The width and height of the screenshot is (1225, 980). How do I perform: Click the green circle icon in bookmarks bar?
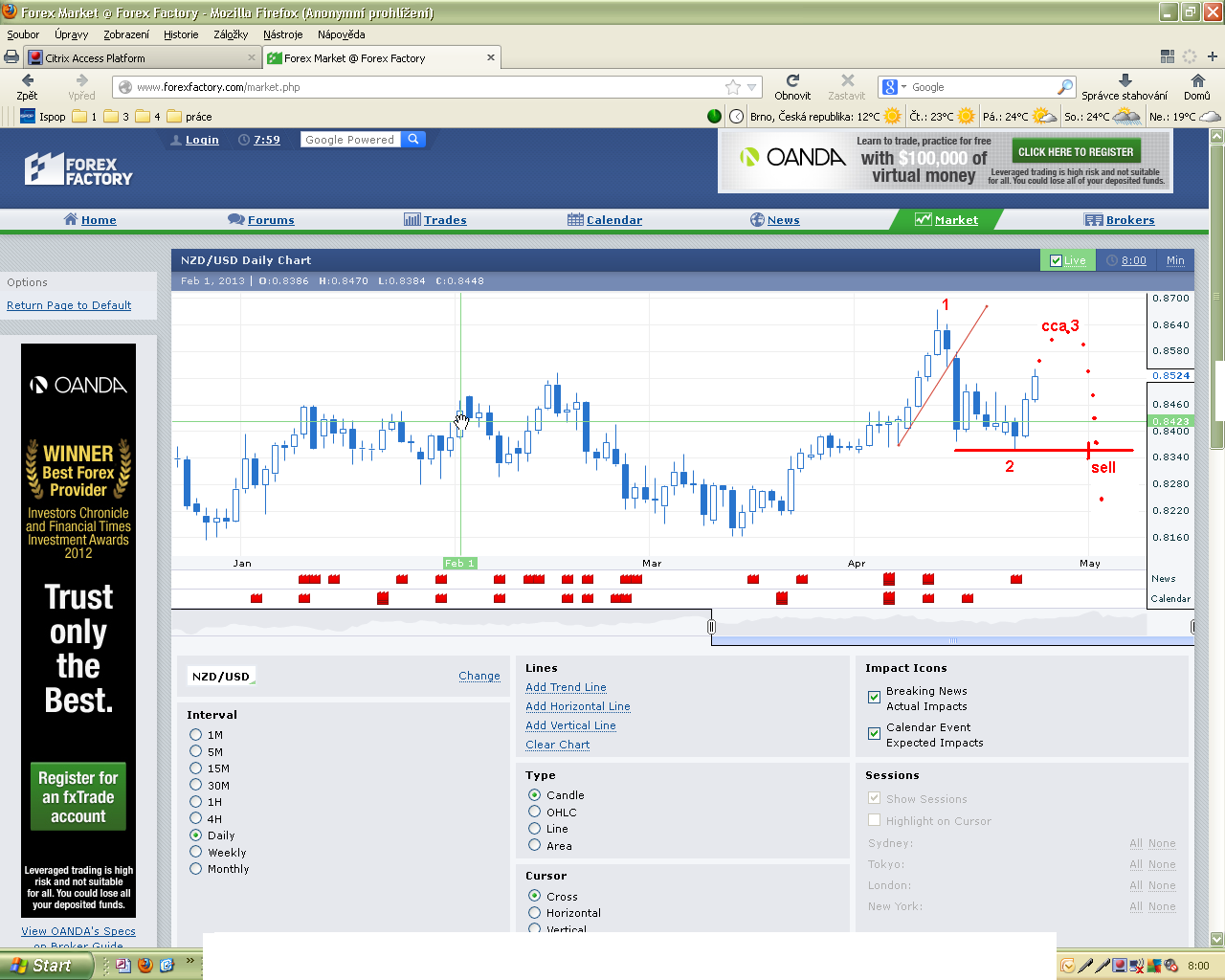coord(714,117)
